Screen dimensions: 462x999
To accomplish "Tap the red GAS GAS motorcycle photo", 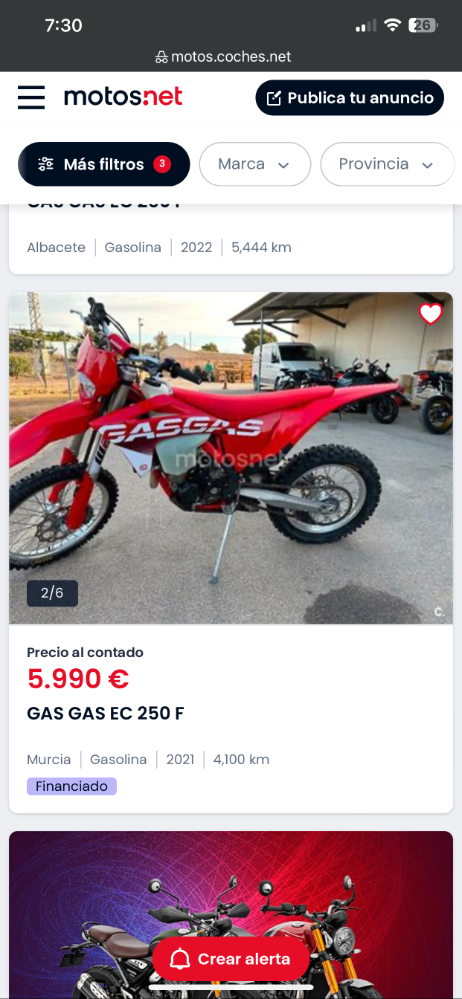I will 231,458.
